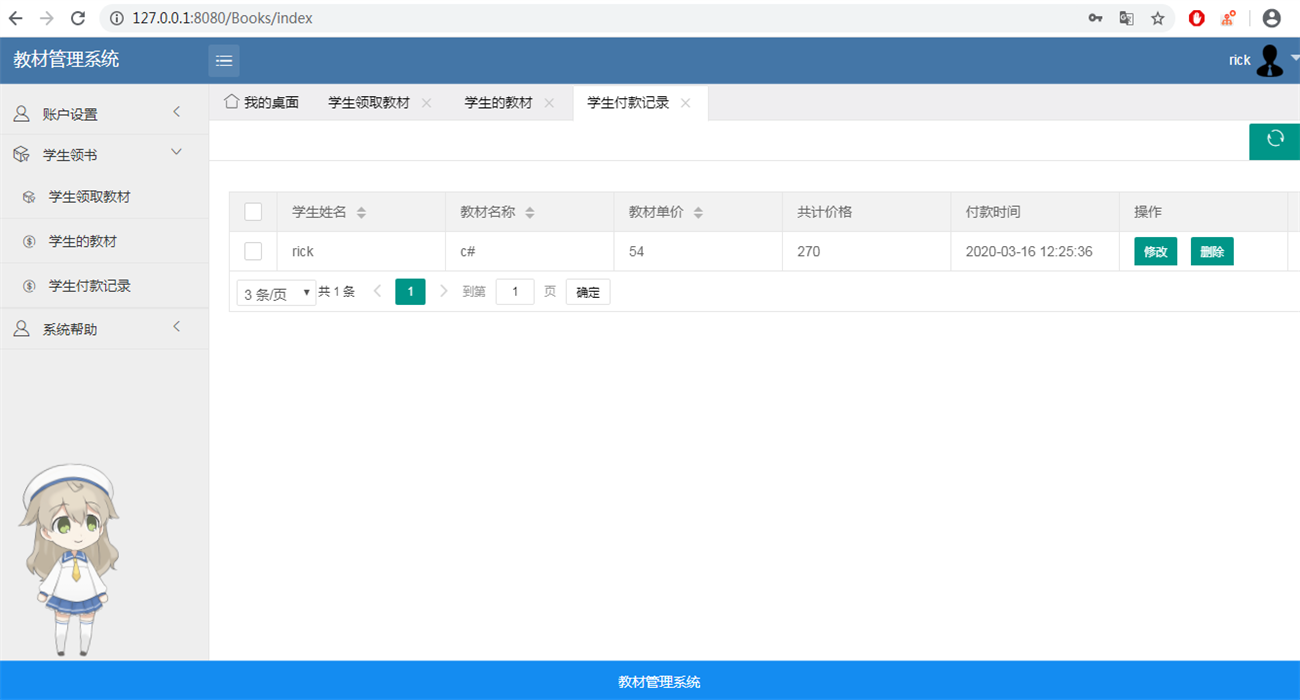The image size is (1300, 700).
Task: Sort by 教材单价 column arrows
Action: (698, 213)
